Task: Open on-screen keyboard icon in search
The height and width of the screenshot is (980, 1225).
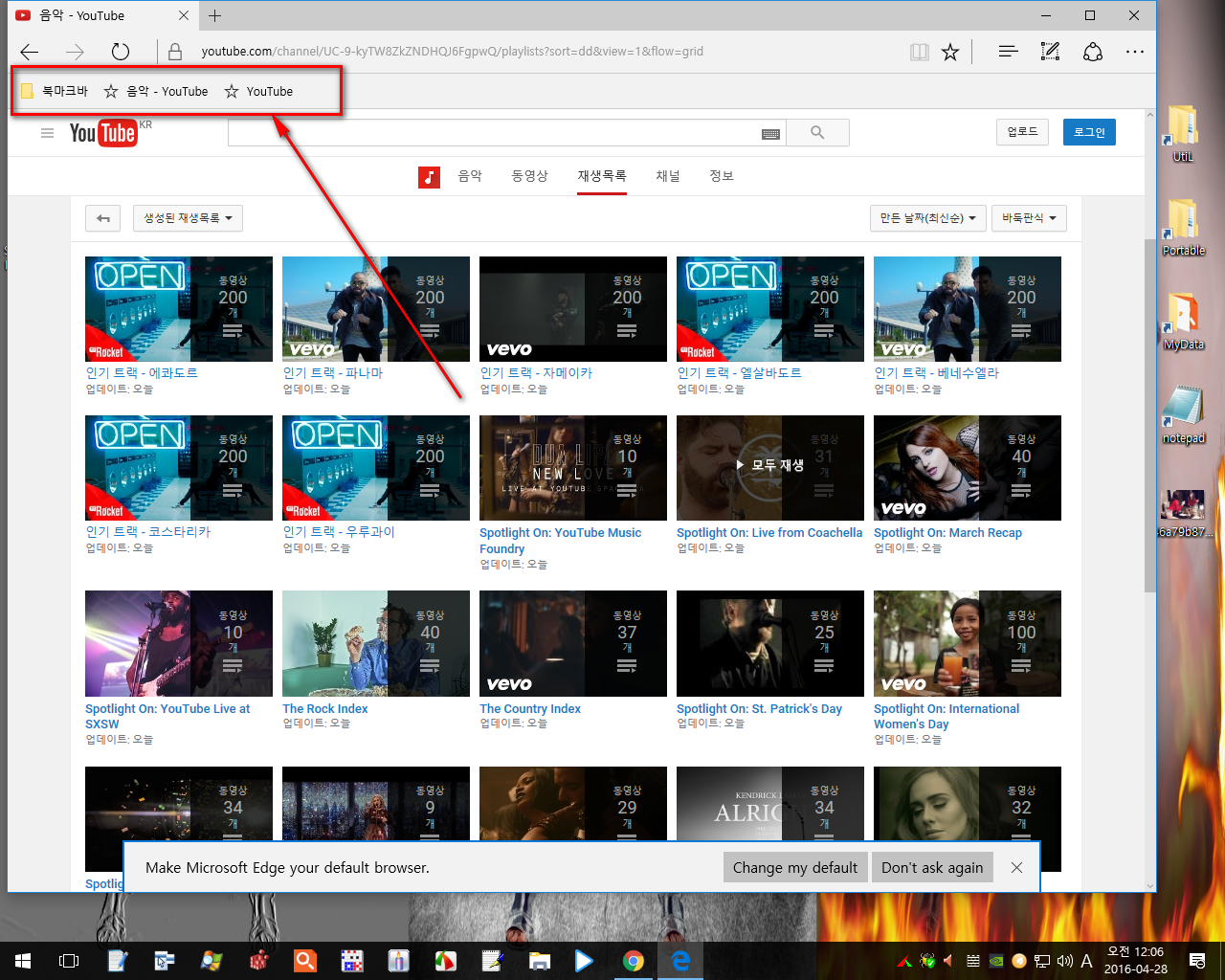Action: 770,134
